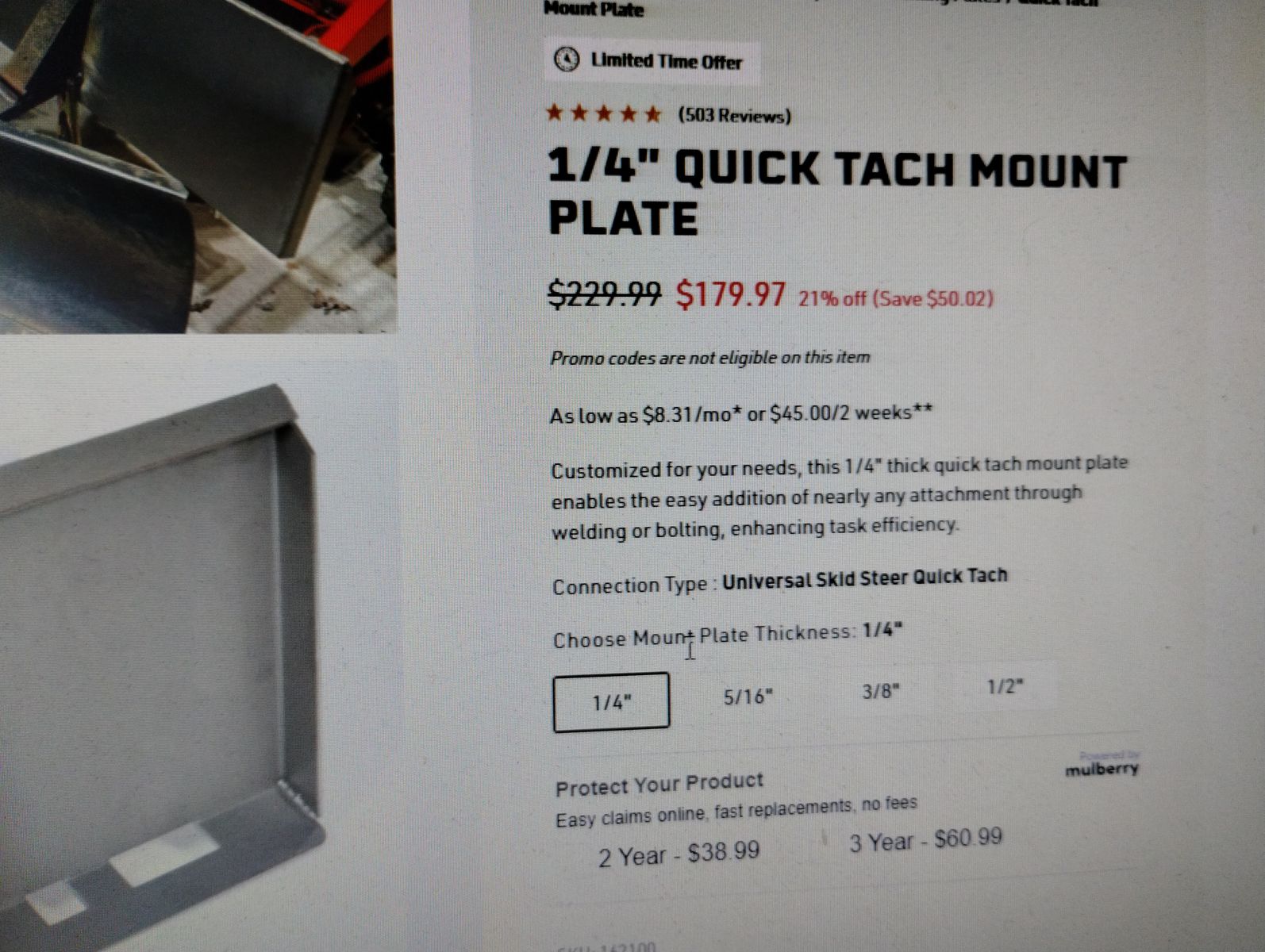Click the clock icon beside Limited Time Offer
1265x952 pixels.
566,60
